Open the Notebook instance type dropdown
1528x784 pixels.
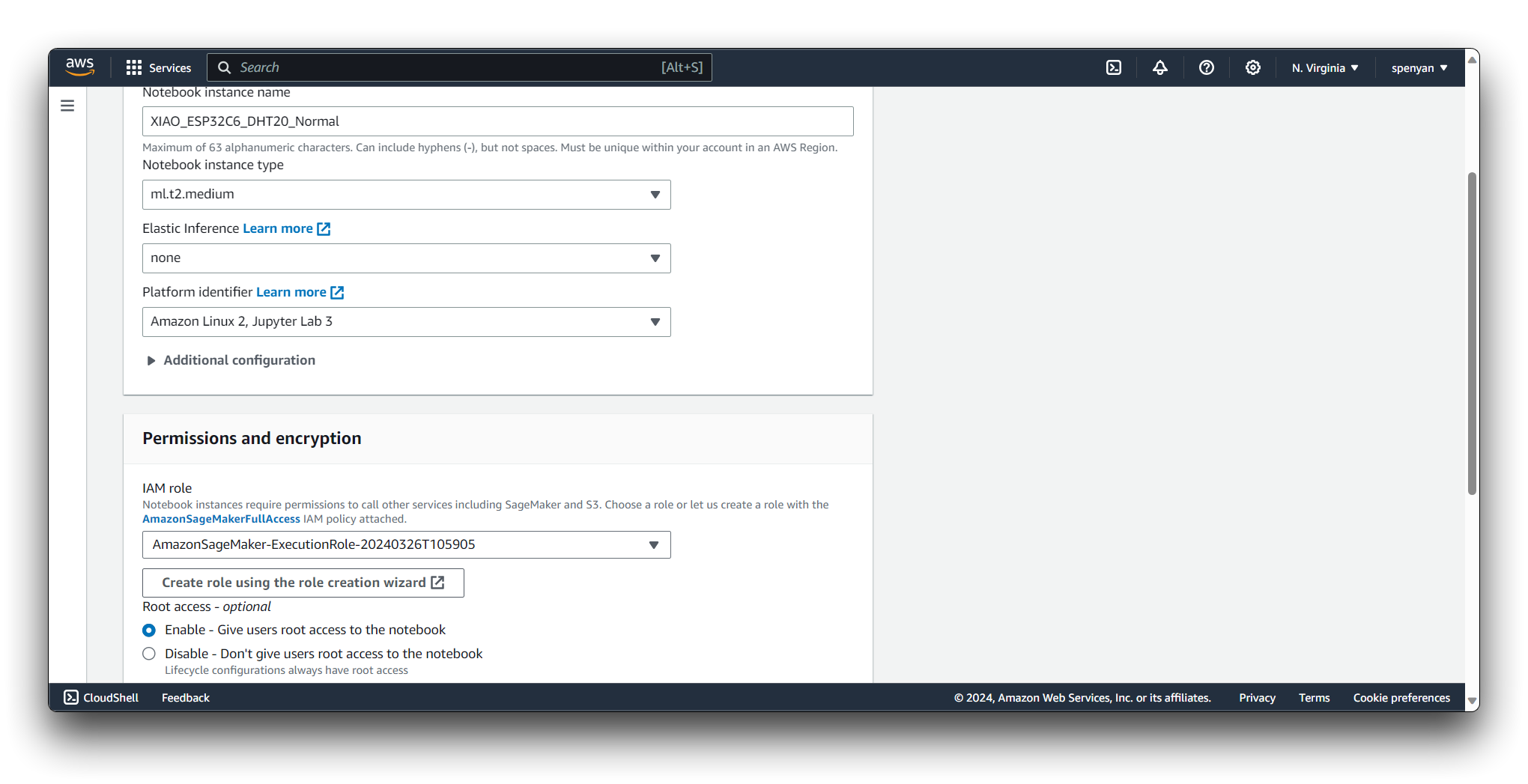406,195
